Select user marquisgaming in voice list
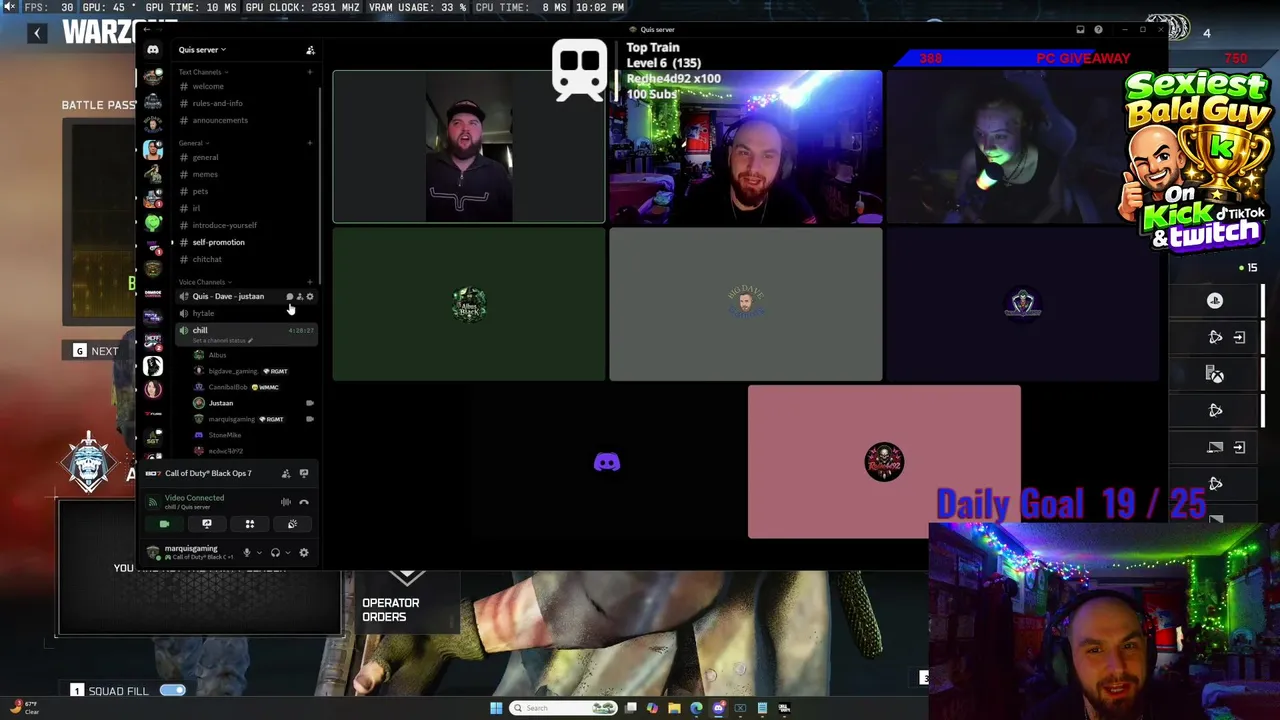Screen dimensions: 1280x720 coord(231,419)
